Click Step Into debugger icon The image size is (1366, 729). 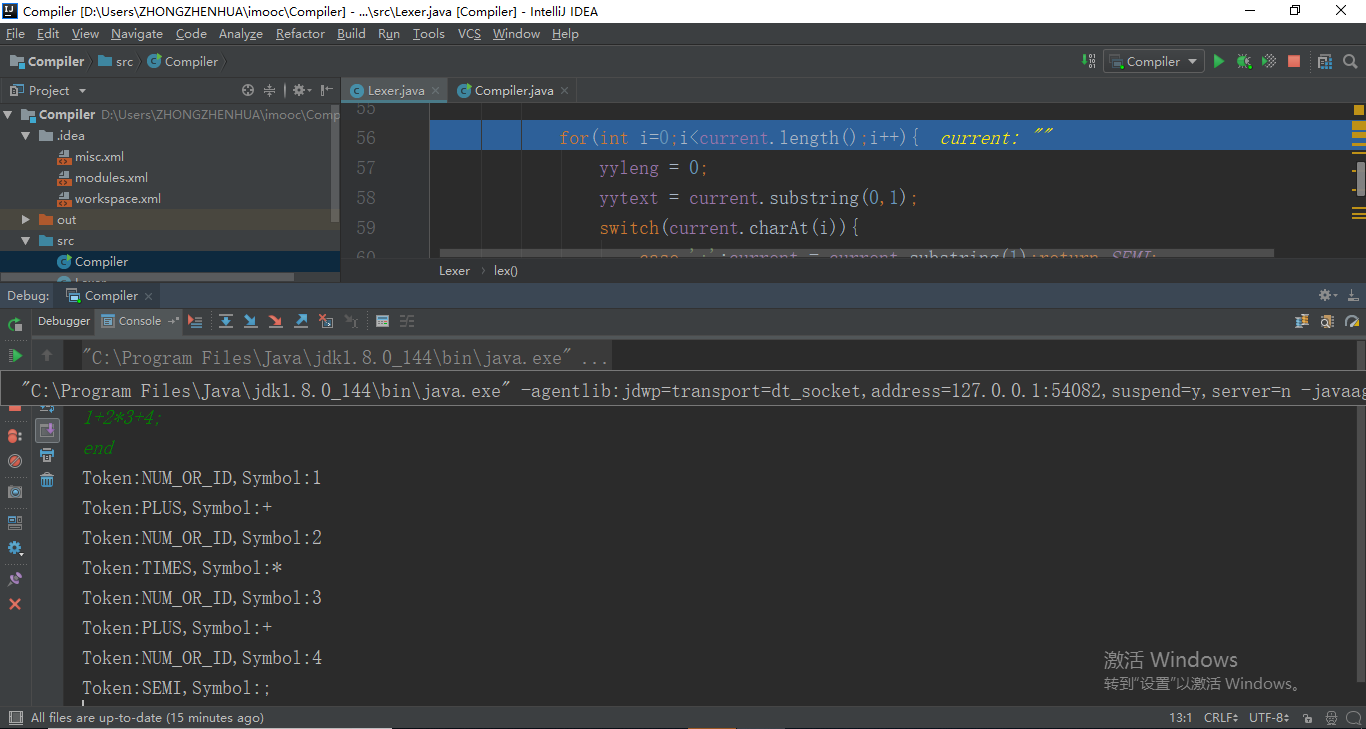(x=251, y=321)
